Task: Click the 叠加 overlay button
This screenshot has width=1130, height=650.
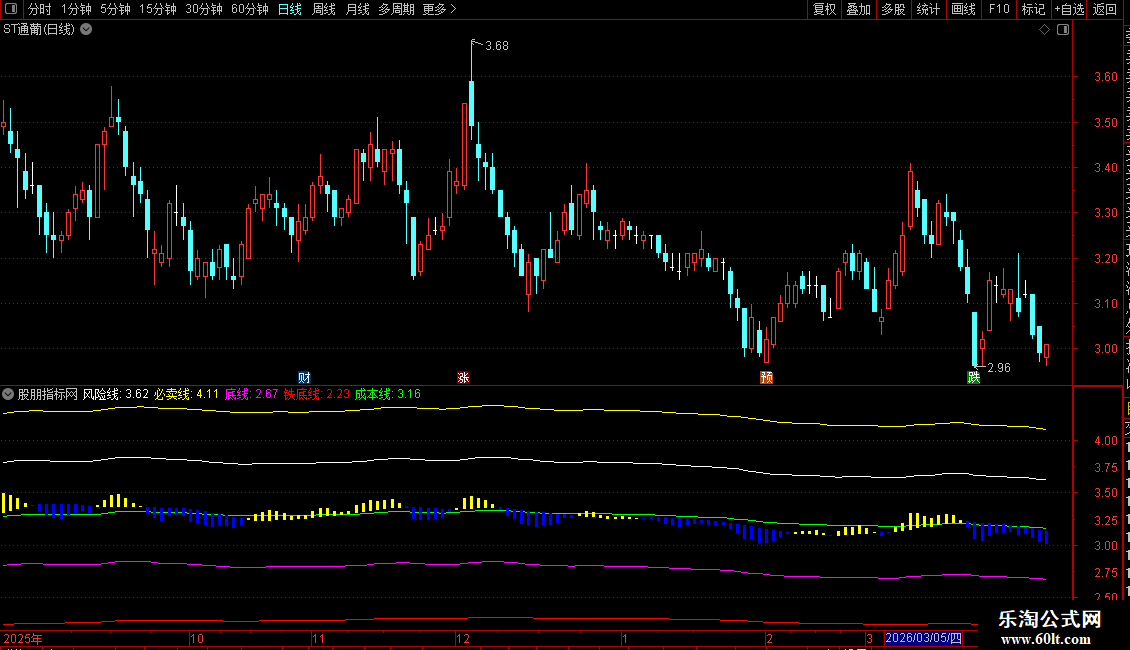Action: tap(858, 9)
